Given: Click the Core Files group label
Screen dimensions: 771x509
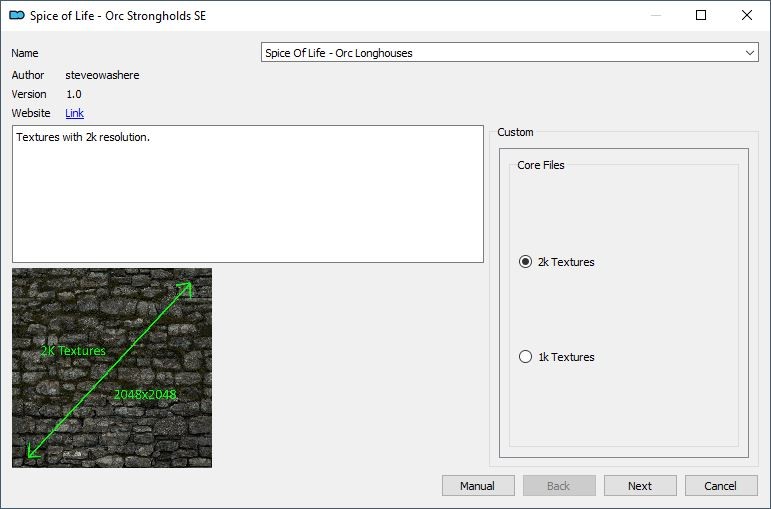Looking at the screenshot, I should (541, 165).
